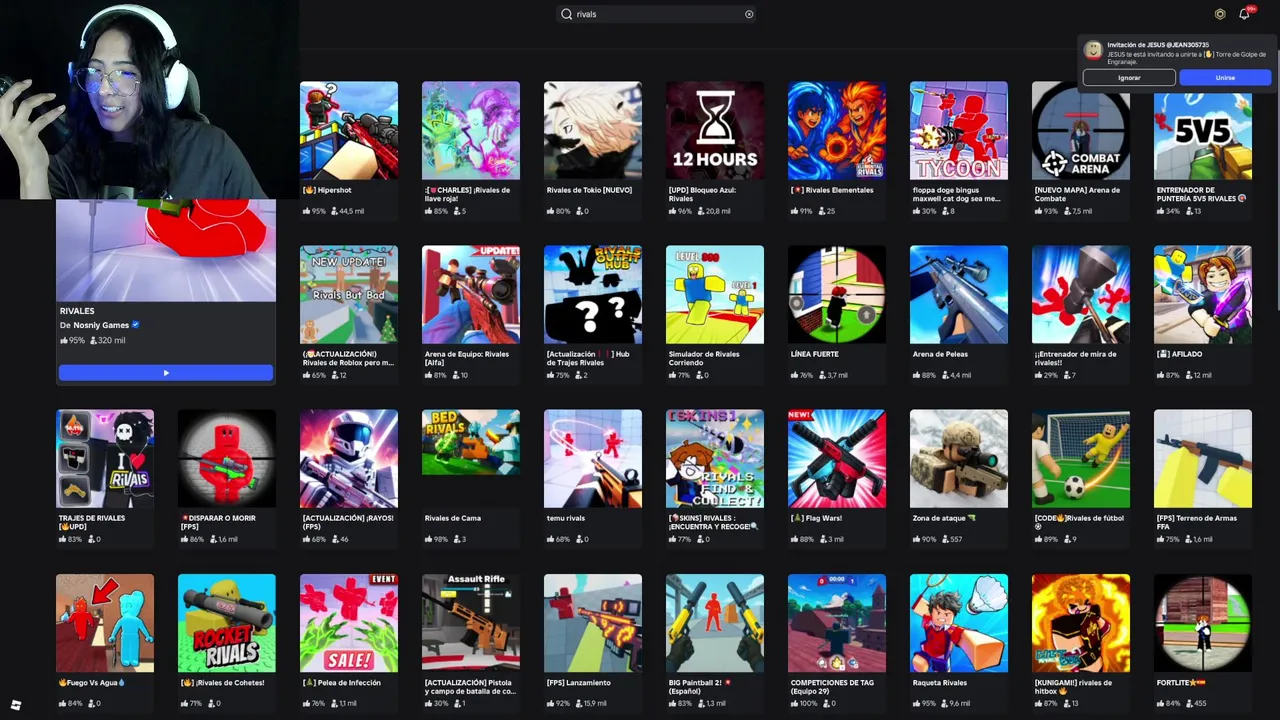The image size is (1280, 720).
Task: Click Ignorar on the invitation popup
Action: 1129,77
